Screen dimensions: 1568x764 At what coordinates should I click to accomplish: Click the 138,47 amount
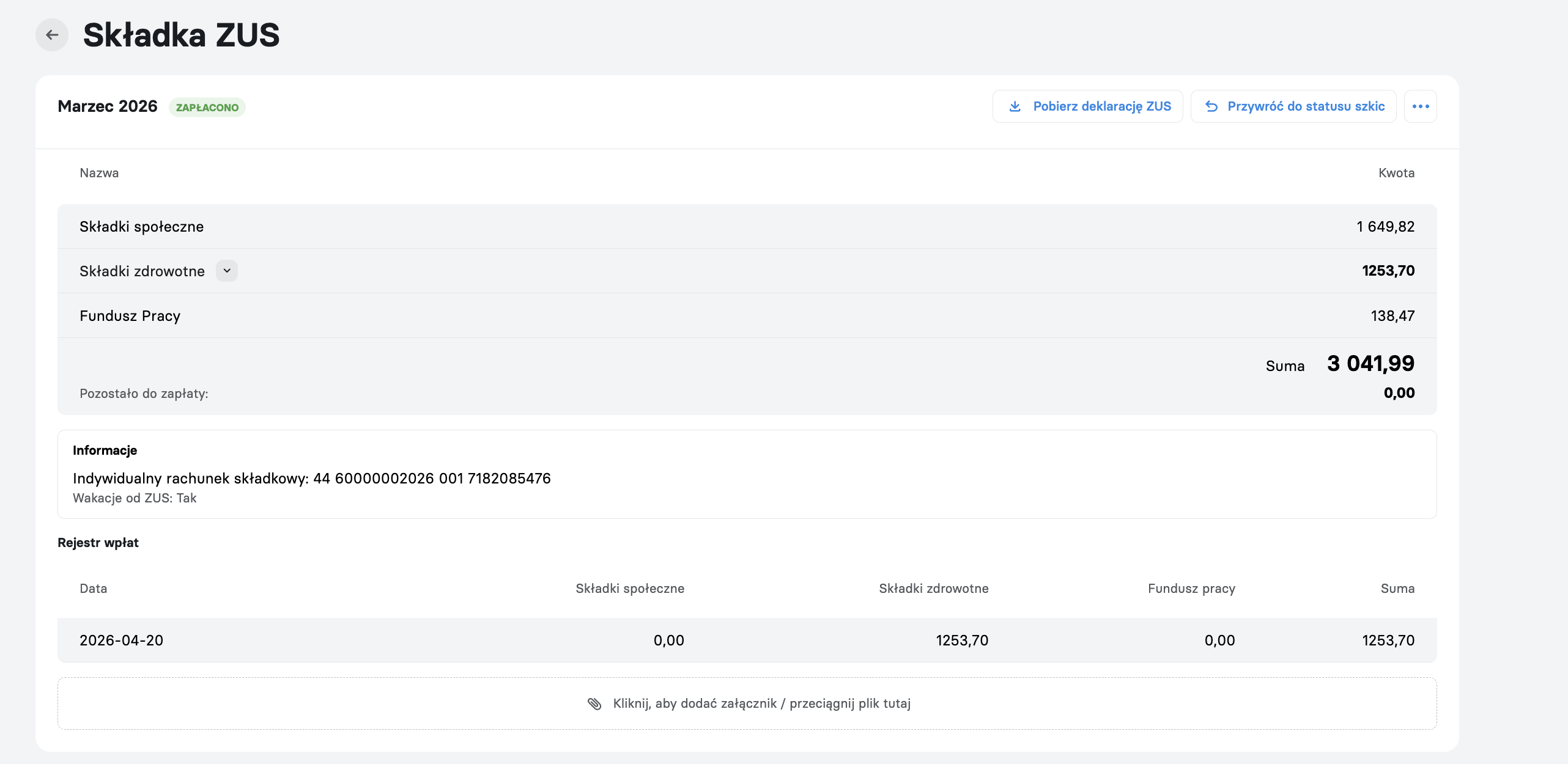pyautogui.click(x=1392, y=316)
